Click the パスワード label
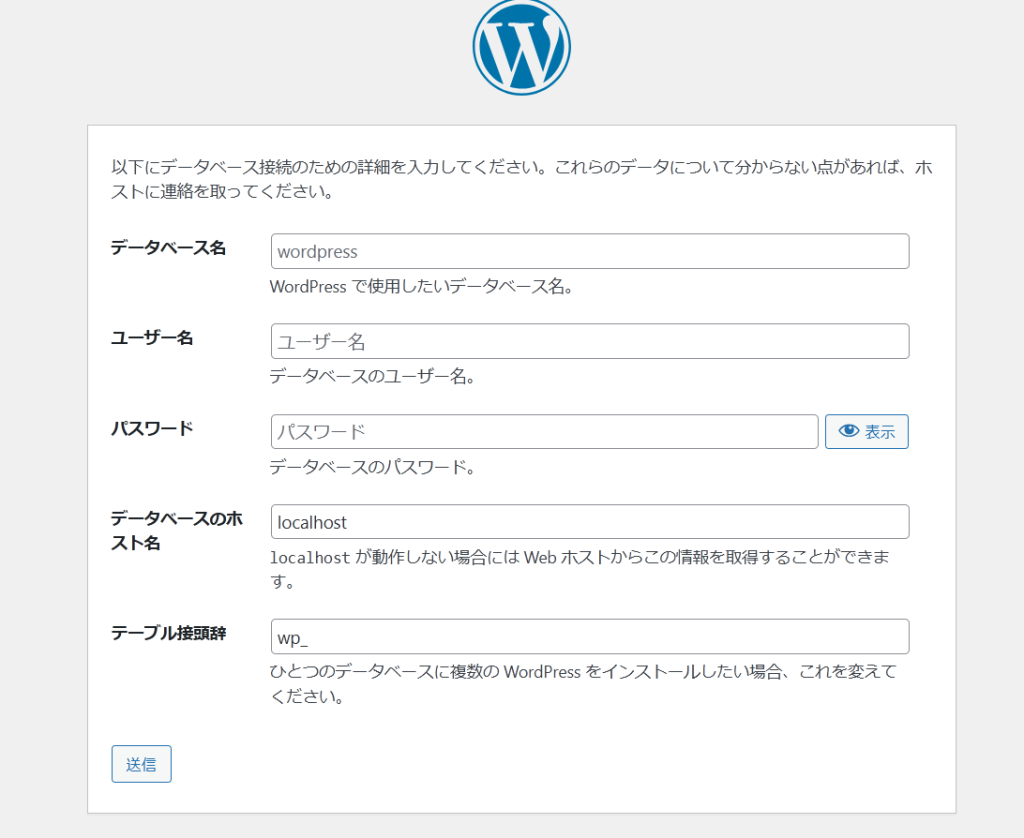This screenshot has width=1024, height=838. coord(152,428)
